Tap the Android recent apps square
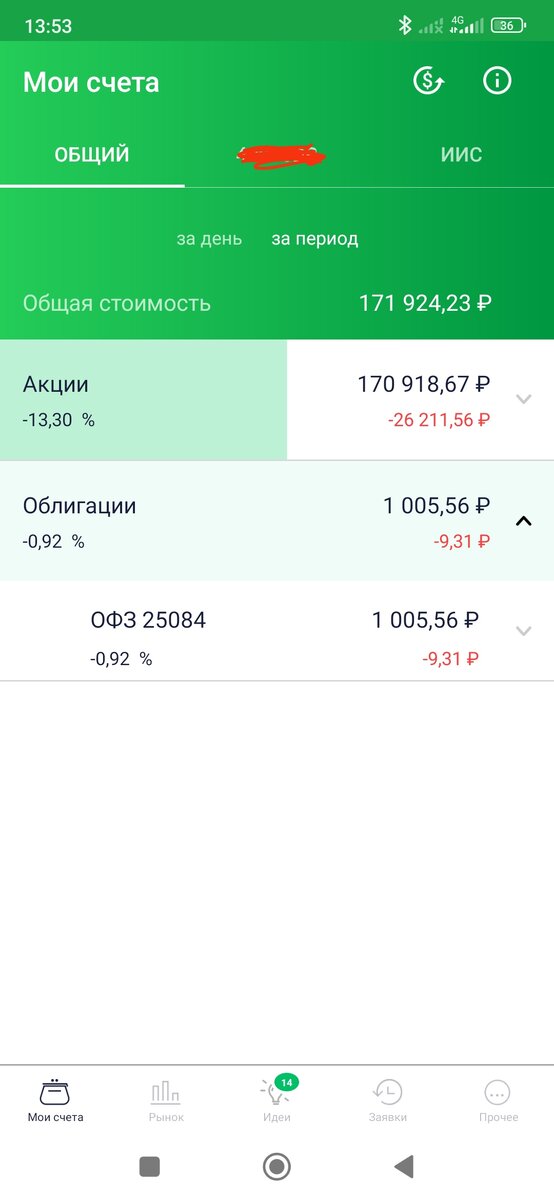Screen dimensions: 554x1200 click(x=150, y=1166)
